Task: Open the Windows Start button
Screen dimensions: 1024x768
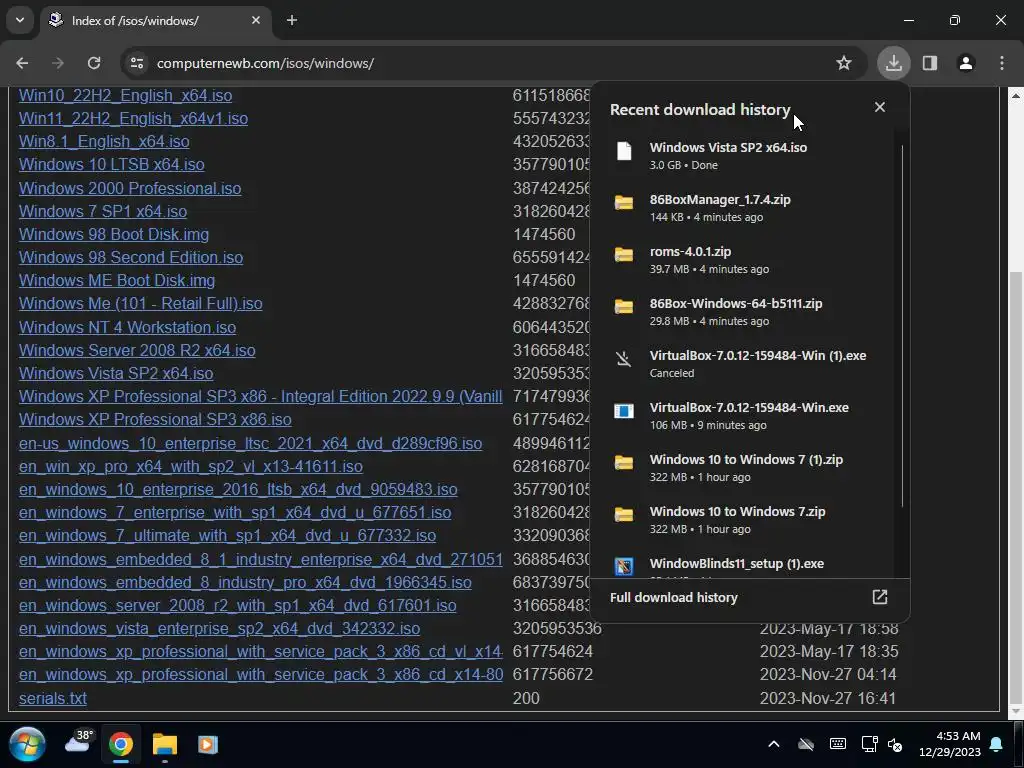Action: (27, 744)
